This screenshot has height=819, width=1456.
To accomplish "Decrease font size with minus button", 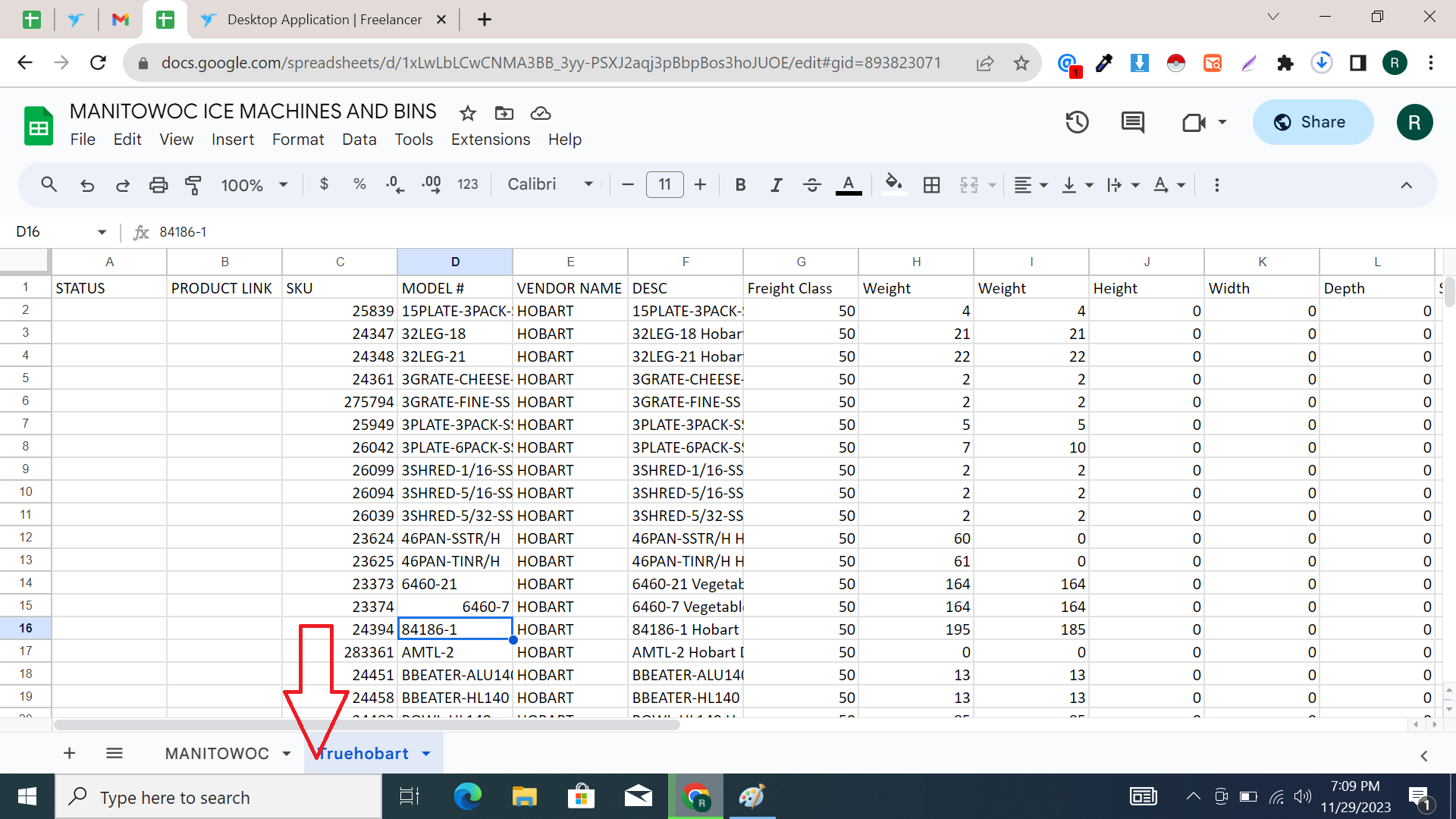I will [628, 184].
